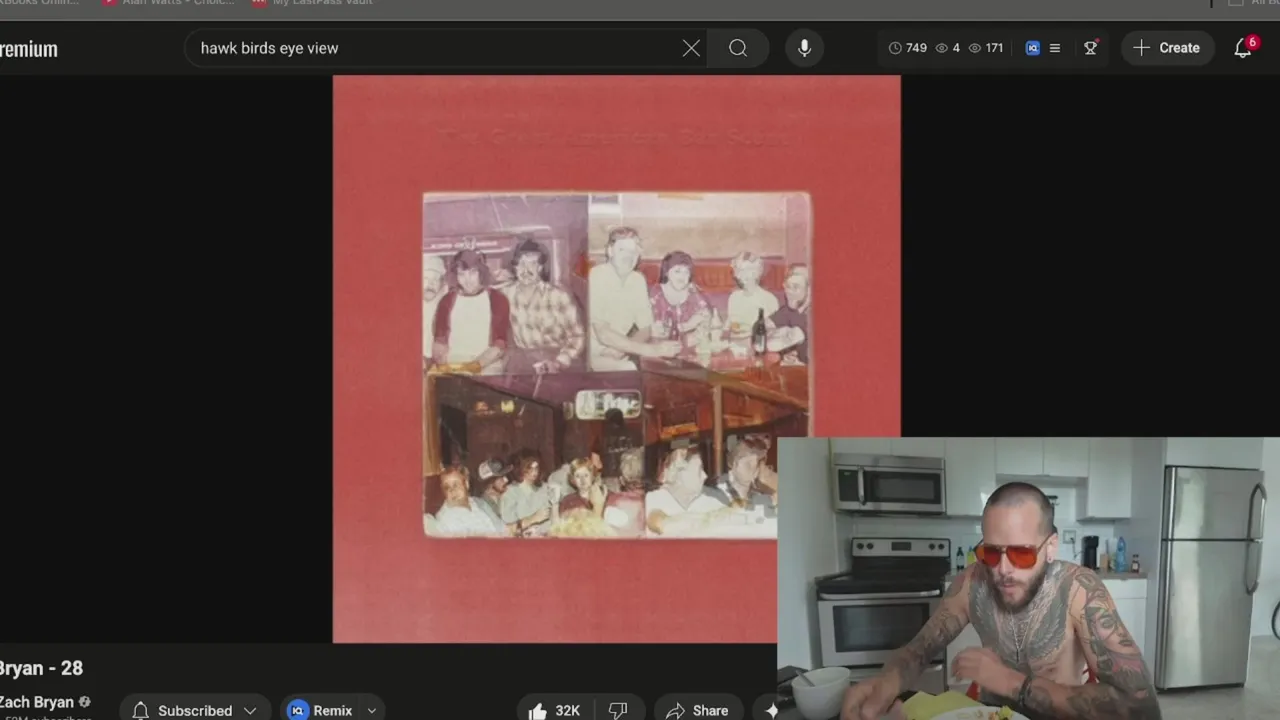Open the Alan Watts bookmark
This screenshot has height=720, width=1280.
pyautogui.click(x=168, y=3)
